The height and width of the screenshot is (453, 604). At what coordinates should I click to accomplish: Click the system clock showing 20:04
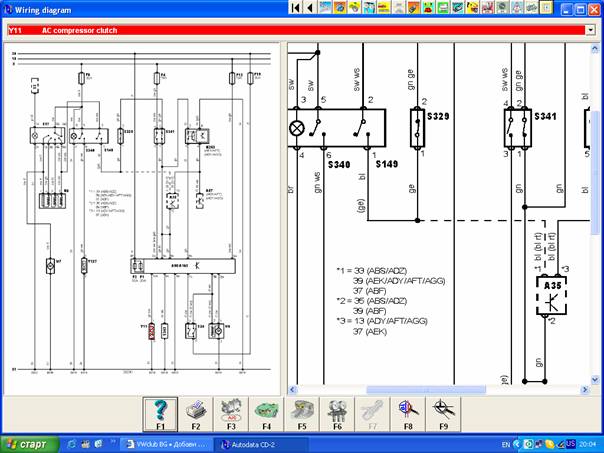pos(588,444)
